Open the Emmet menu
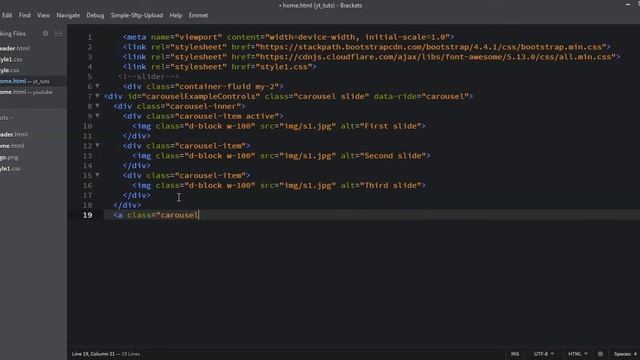This screenshot has width=640, height=360. [198, 15]
